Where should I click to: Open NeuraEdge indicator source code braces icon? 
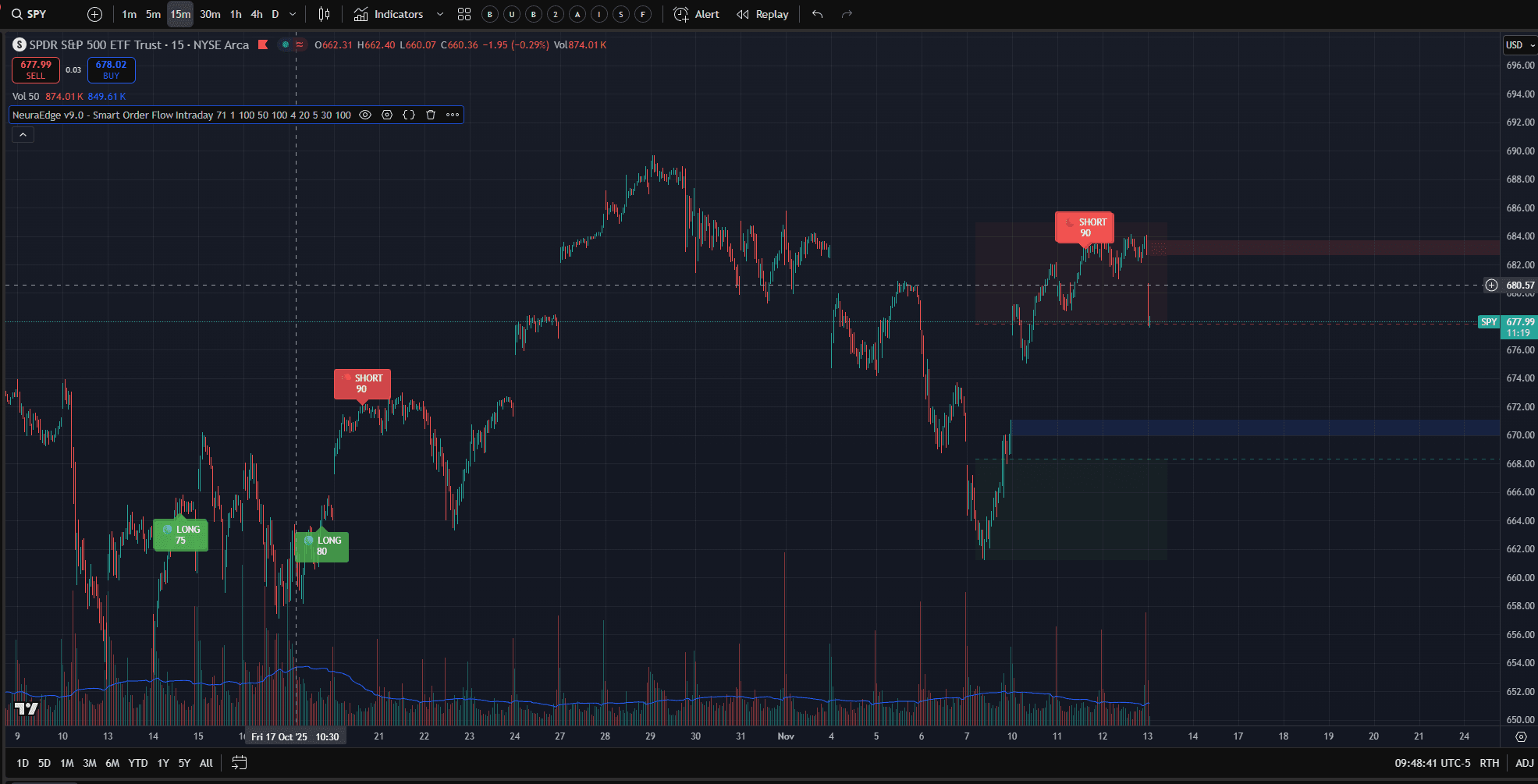pos(409,115)
